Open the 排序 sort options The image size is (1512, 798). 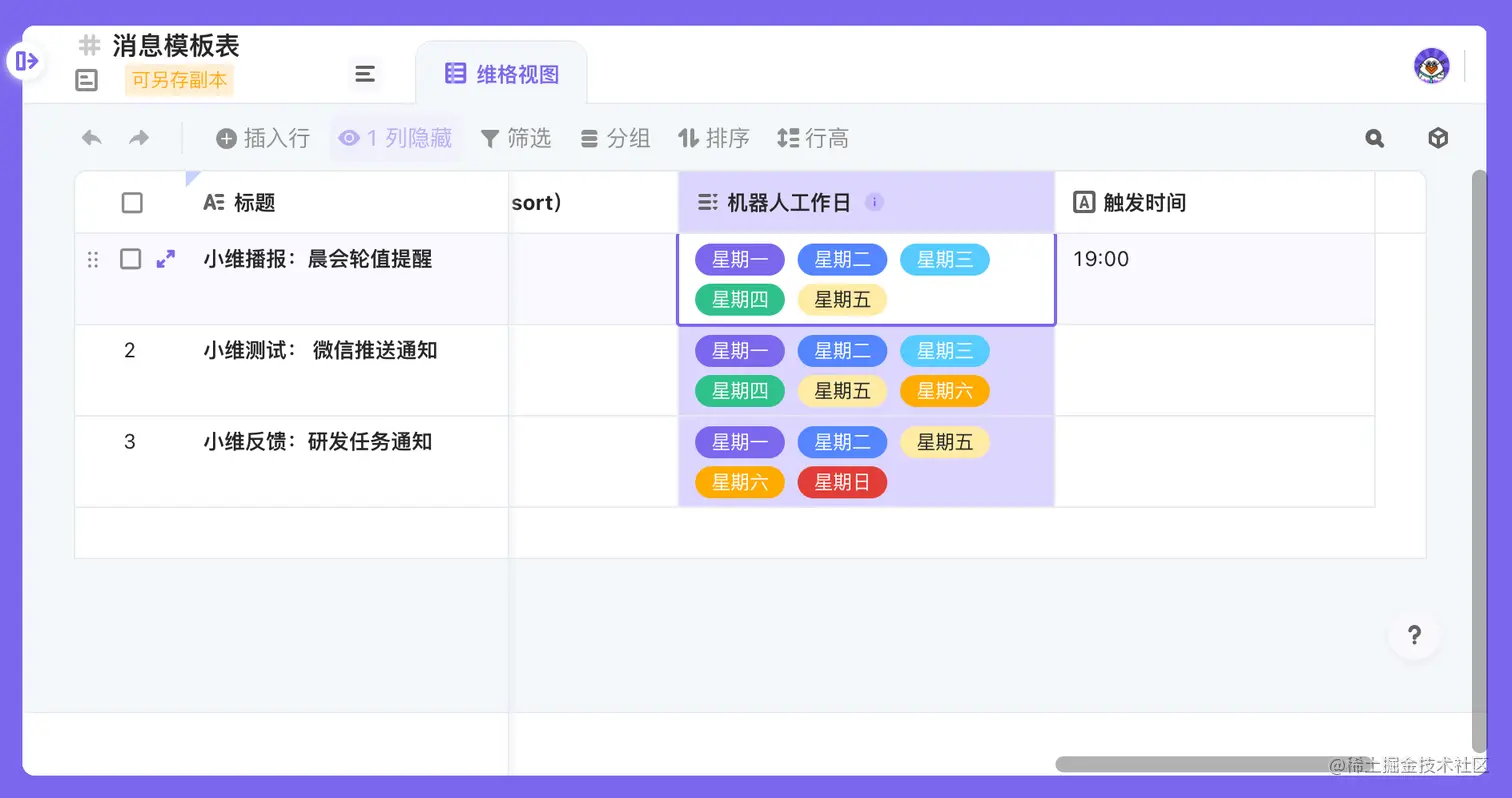[x=714, y=138]
